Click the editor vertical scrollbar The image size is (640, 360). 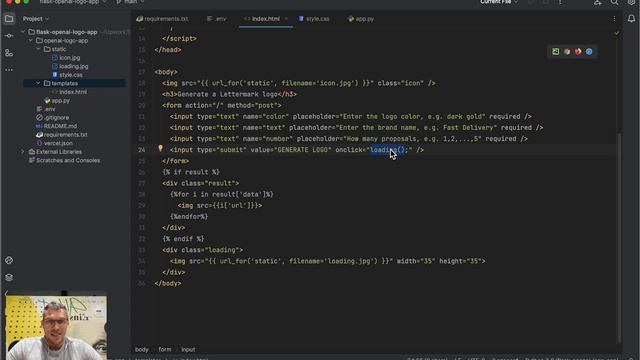(x=619, y=237)
